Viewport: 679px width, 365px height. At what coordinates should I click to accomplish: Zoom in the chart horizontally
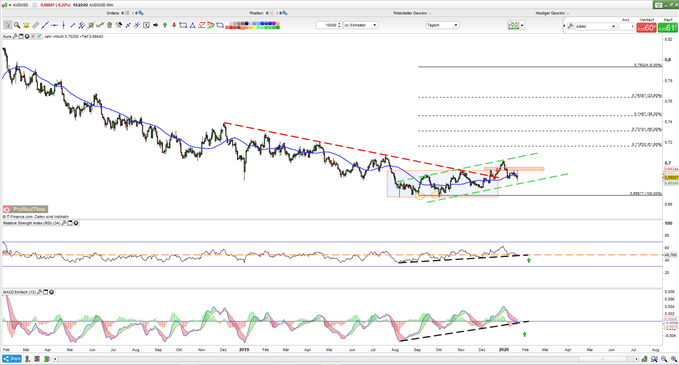(x=674, y=359)
